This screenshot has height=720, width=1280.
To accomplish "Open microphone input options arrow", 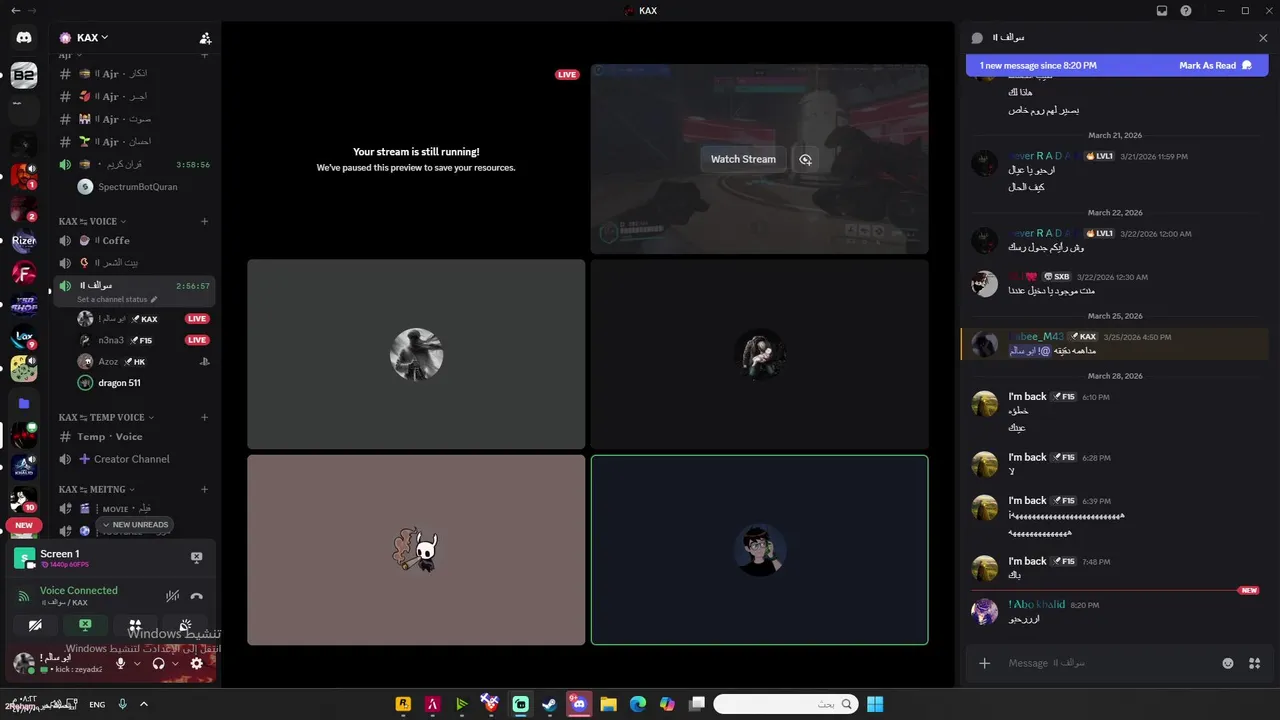I will coord(137,663).
